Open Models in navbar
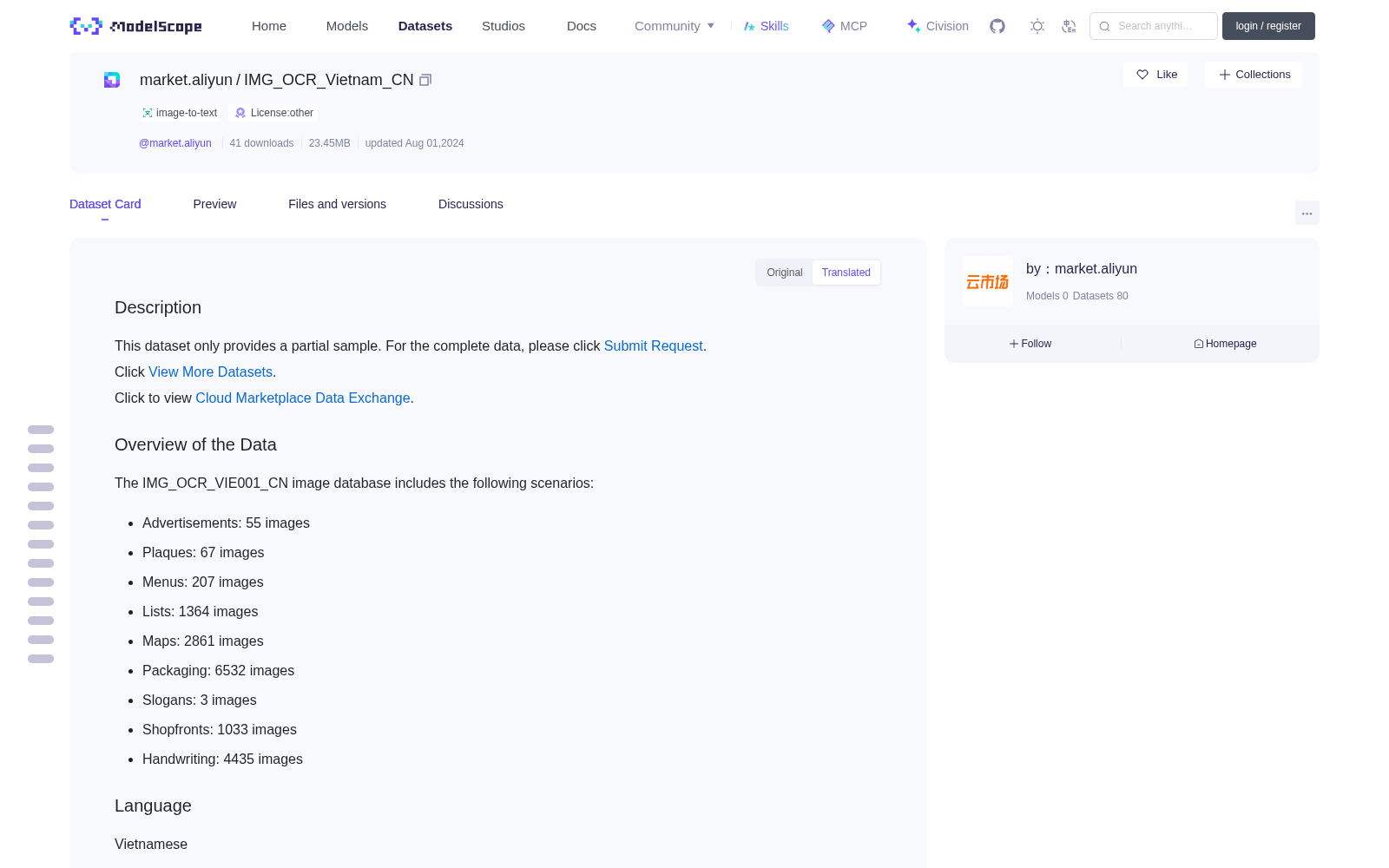 pos(347,26)
